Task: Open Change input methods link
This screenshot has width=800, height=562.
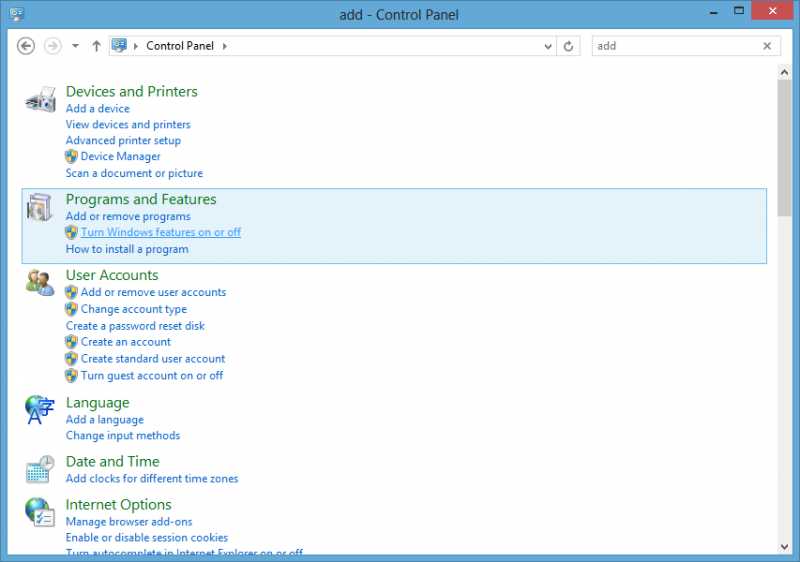Action: [123, 436]
